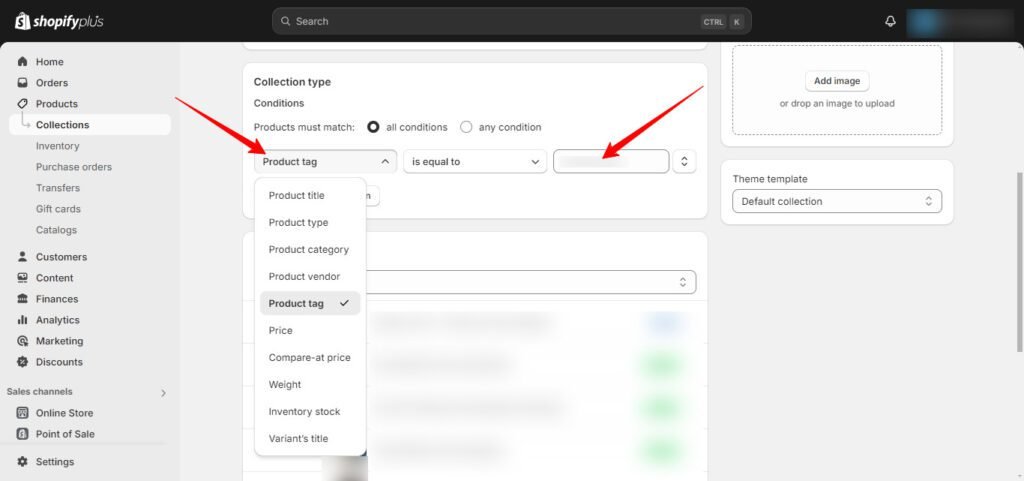Choose Product category from the list
The height and width of the screenshot is (481, 1024).
[x=310, y=249]
